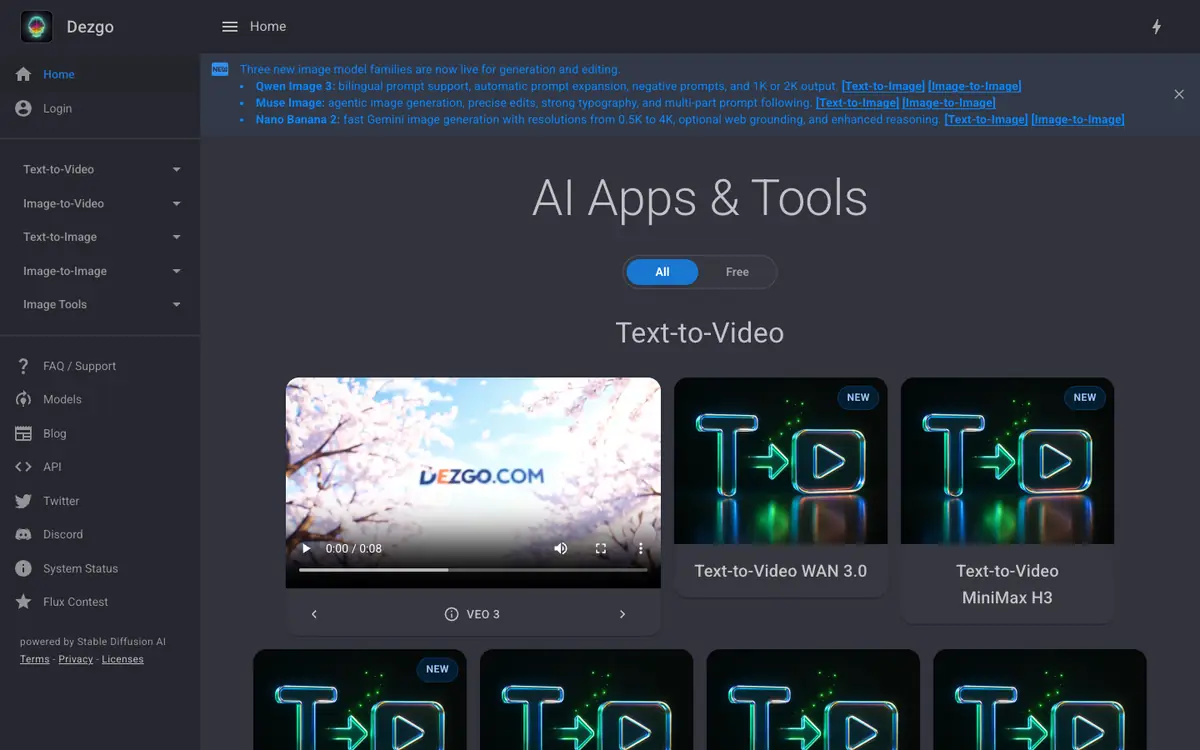Open Nano Banana 2 Image-to-Image link
The height and width of the screenshot is (750, 1200).
click(1078, 120)
